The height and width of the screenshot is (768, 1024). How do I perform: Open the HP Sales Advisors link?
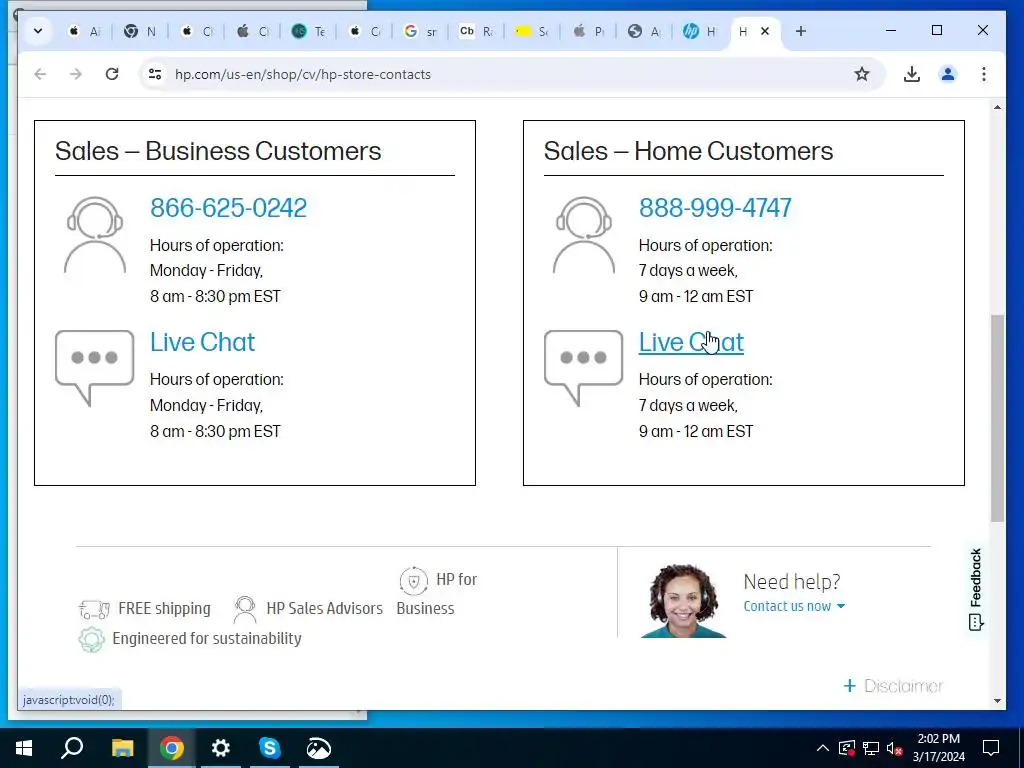click(325, 609)
